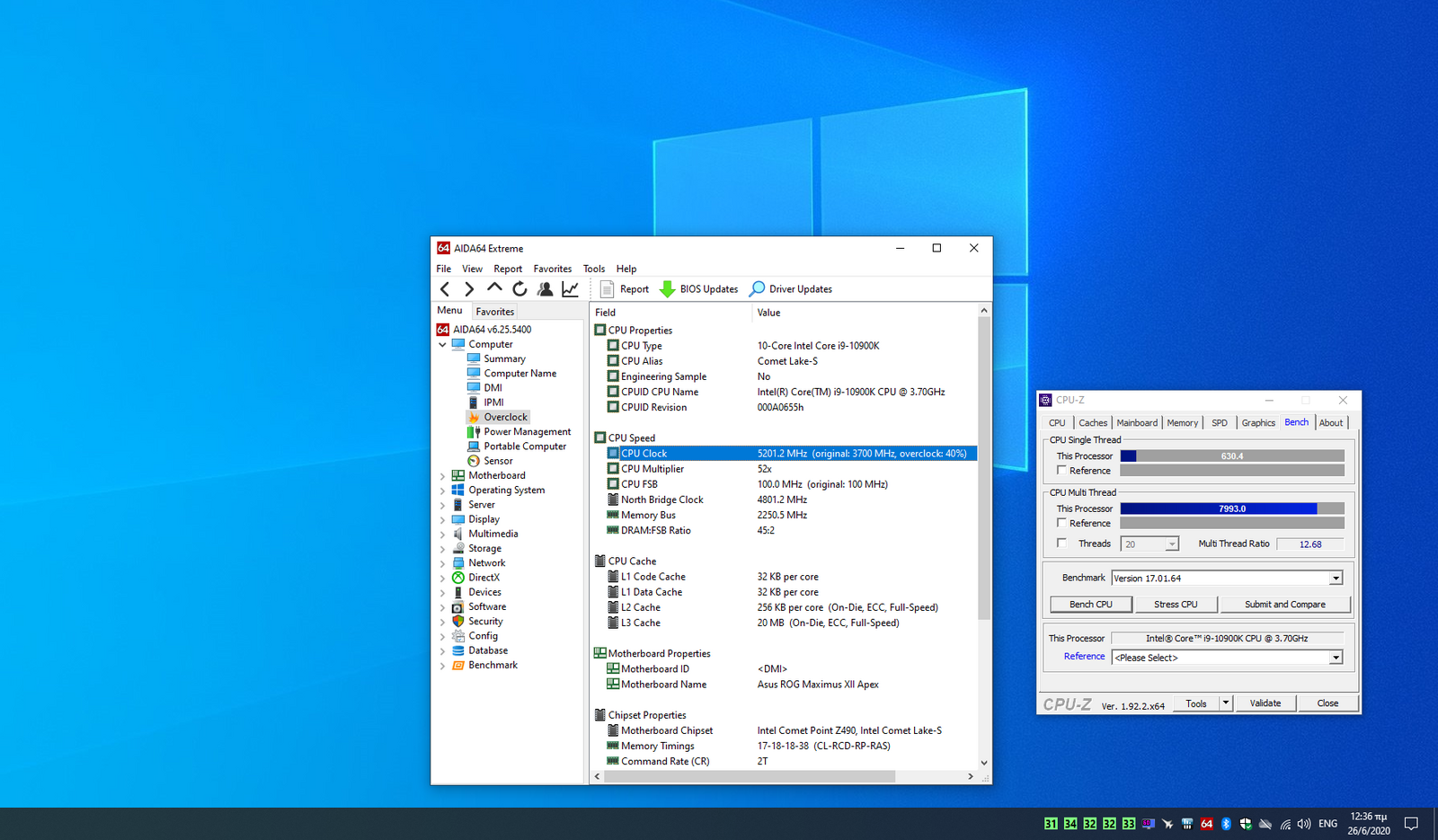The height and width of the screenshot is (840, 1438).
Task: Open the Threads count dropdown
Action: (1171, 544)
